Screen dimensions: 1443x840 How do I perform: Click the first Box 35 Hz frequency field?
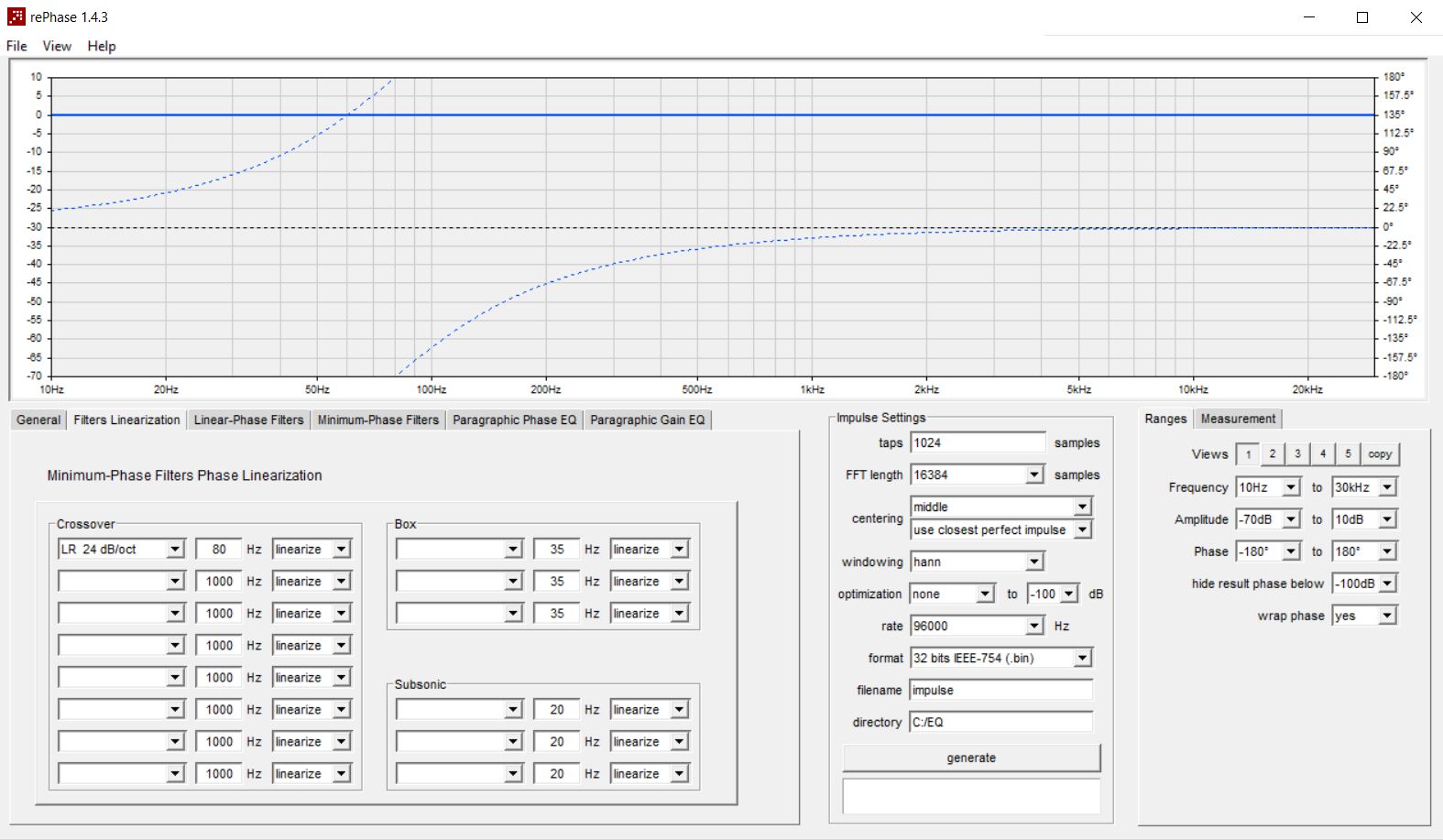557,549
